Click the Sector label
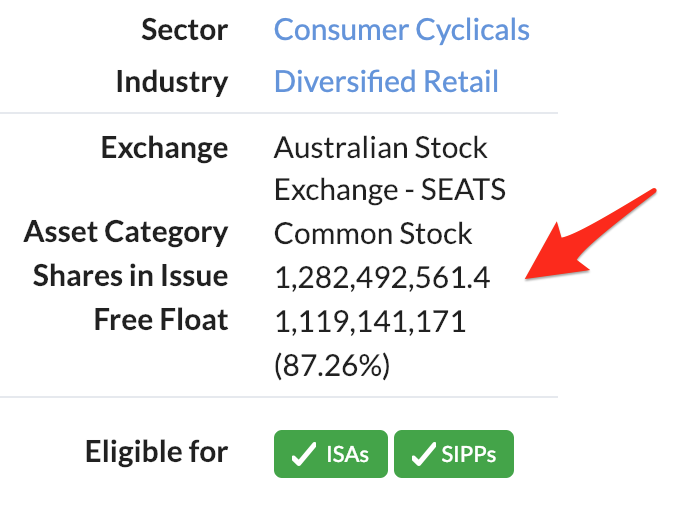698x508 pixels. 185,30
